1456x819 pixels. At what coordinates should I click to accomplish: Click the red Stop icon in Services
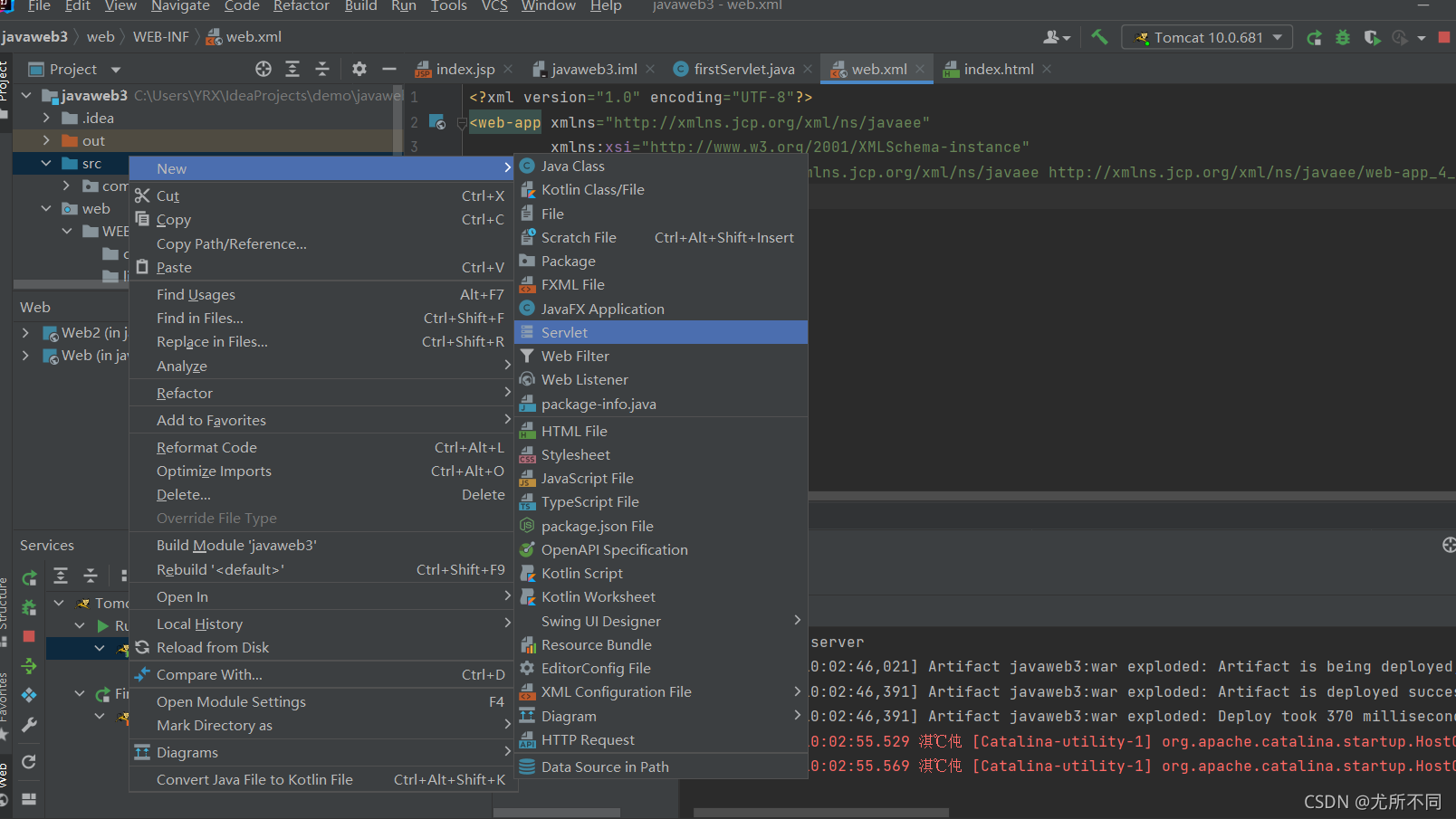point(29,636)
